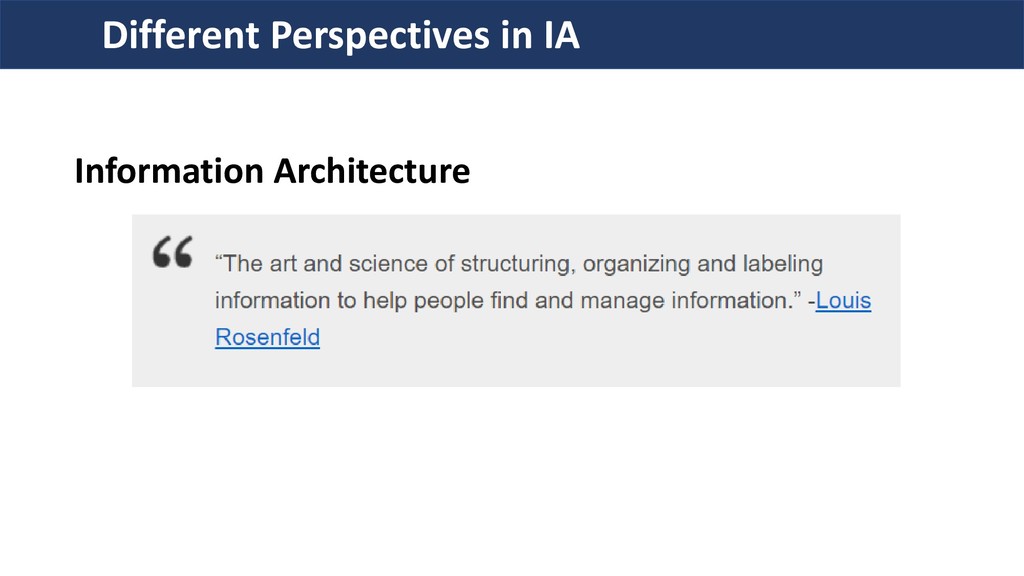Select the "Different Perspectives in IA" slide title
Image resolution: width=1024 pixels, height=576 pixels.
pos(341,36)
